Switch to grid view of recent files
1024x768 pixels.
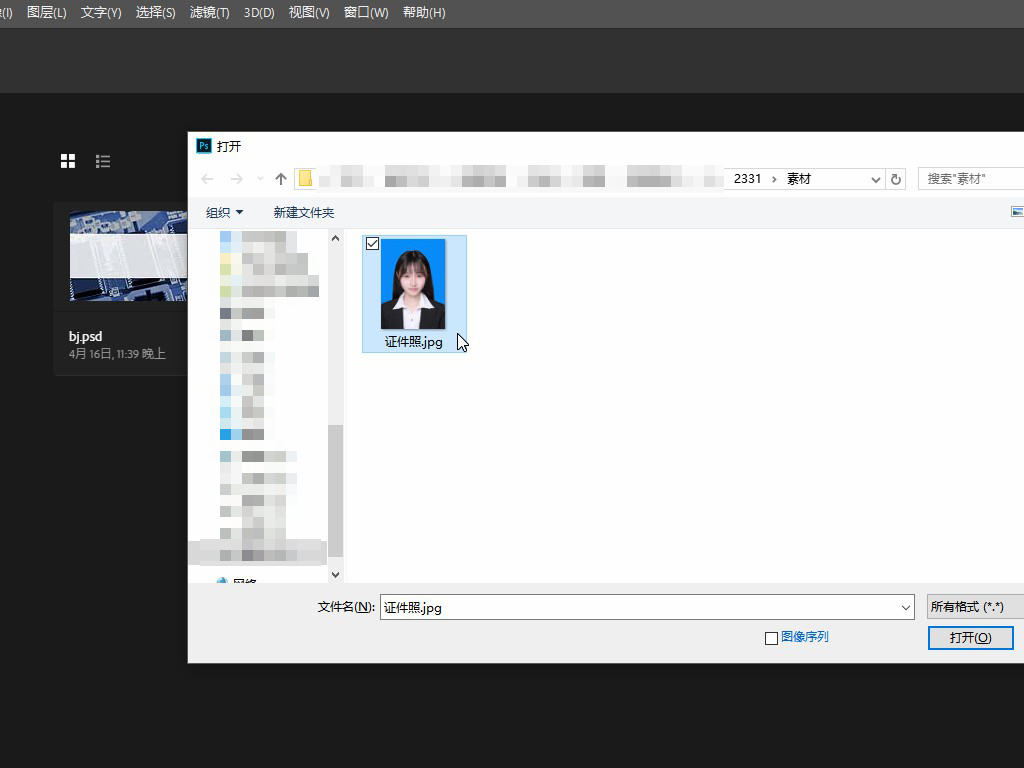pos(68,161)
